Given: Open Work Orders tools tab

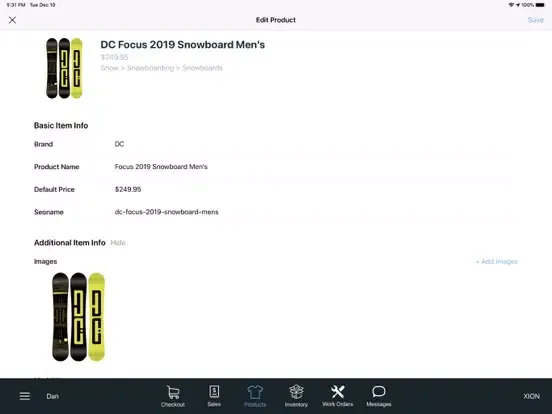Looking at the screenshot, I should pyautogui.click(x=337, y=396).
